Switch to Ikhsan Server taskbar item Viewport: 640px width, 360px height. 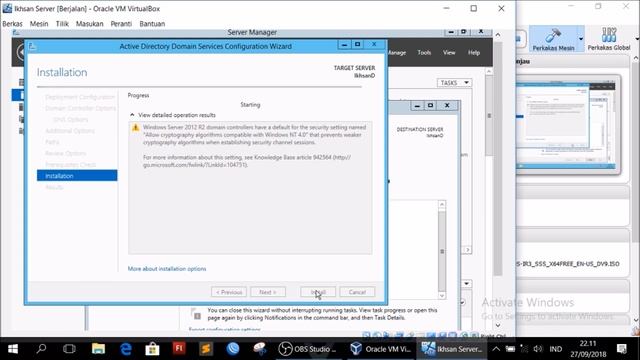452,349
